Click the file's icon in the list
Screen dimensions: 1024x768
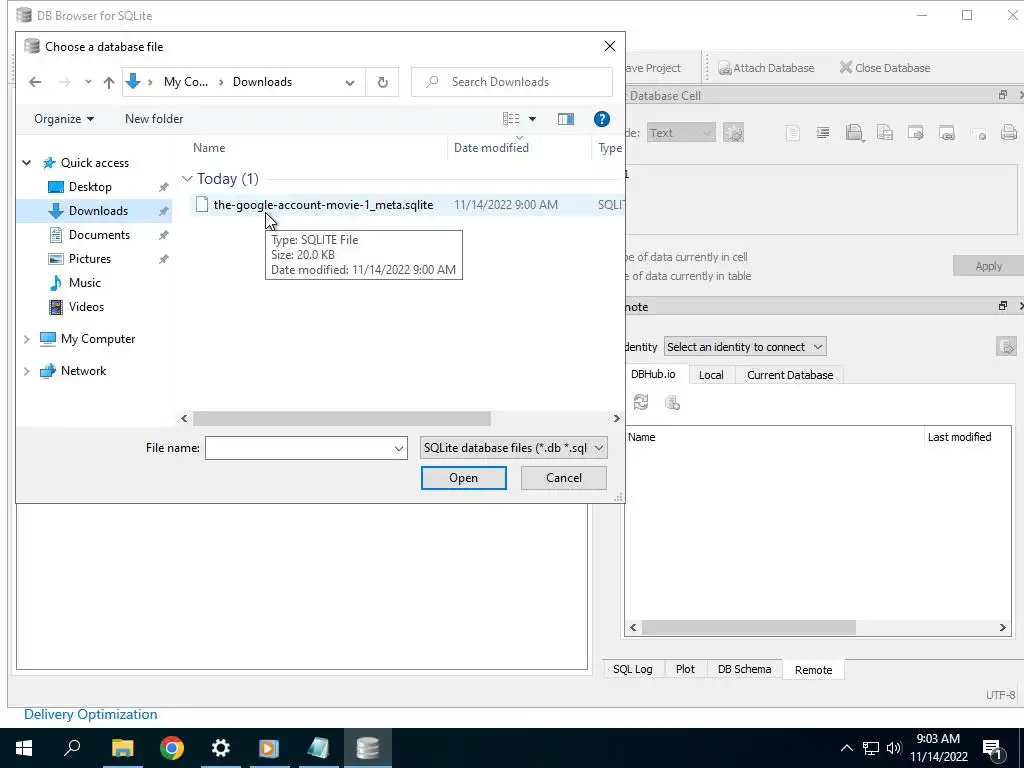point(202,205)
